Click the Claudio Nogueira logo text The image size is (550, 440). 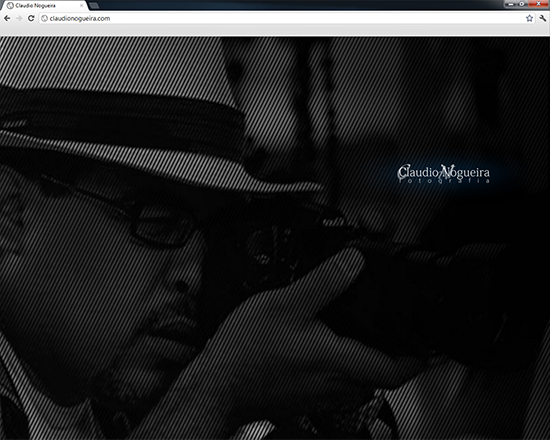[443, 172]
